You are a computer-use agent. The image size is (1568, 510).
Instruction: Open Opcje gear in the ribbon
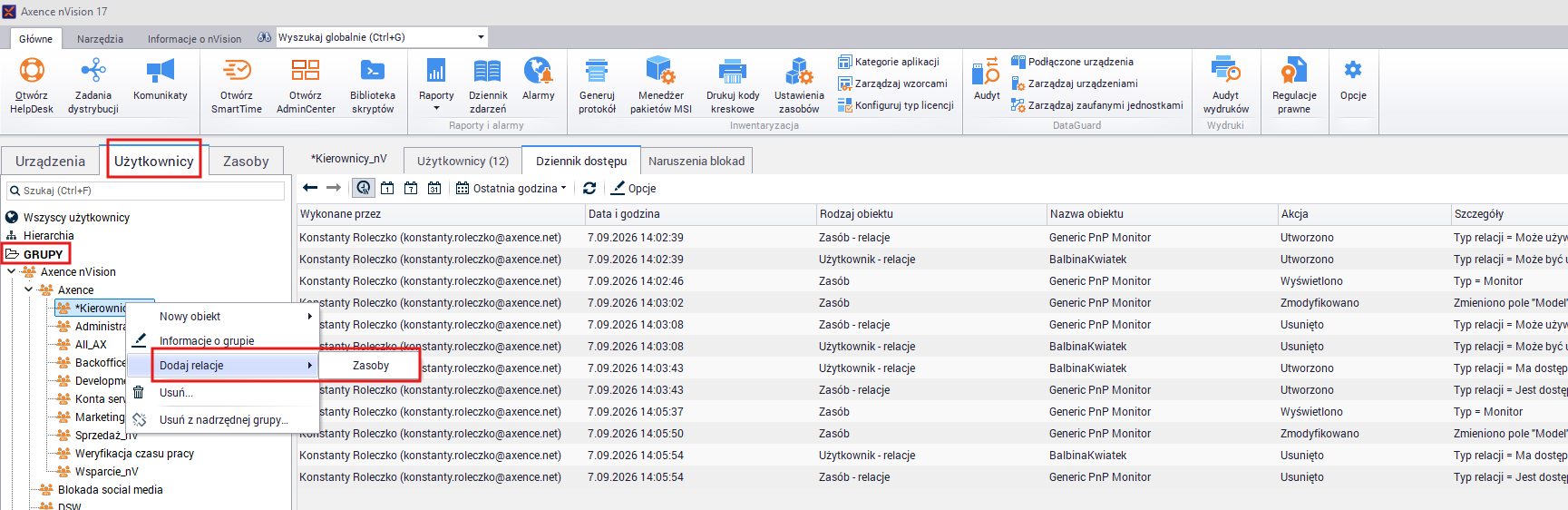pos(1353,80)
